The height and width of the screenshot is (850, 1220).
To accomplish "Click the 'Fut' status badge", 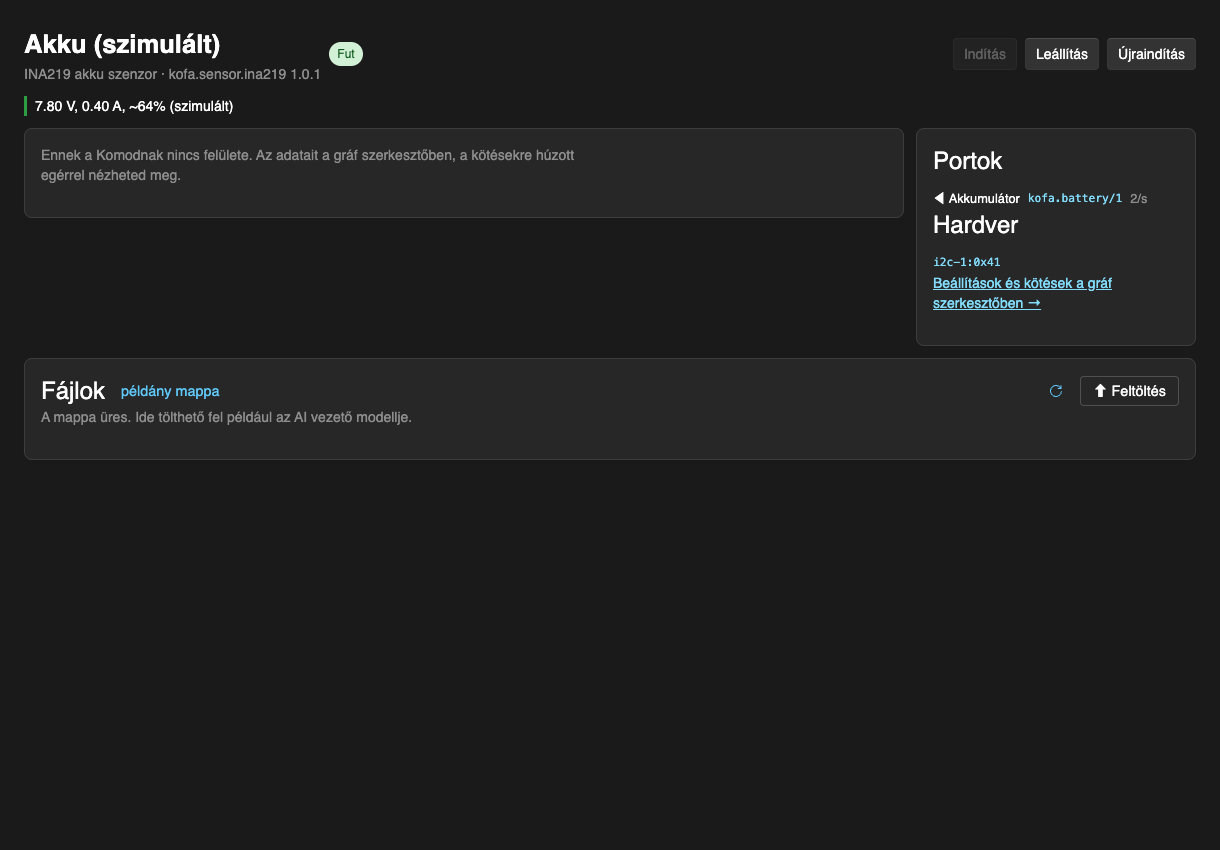I will (346, 54).
